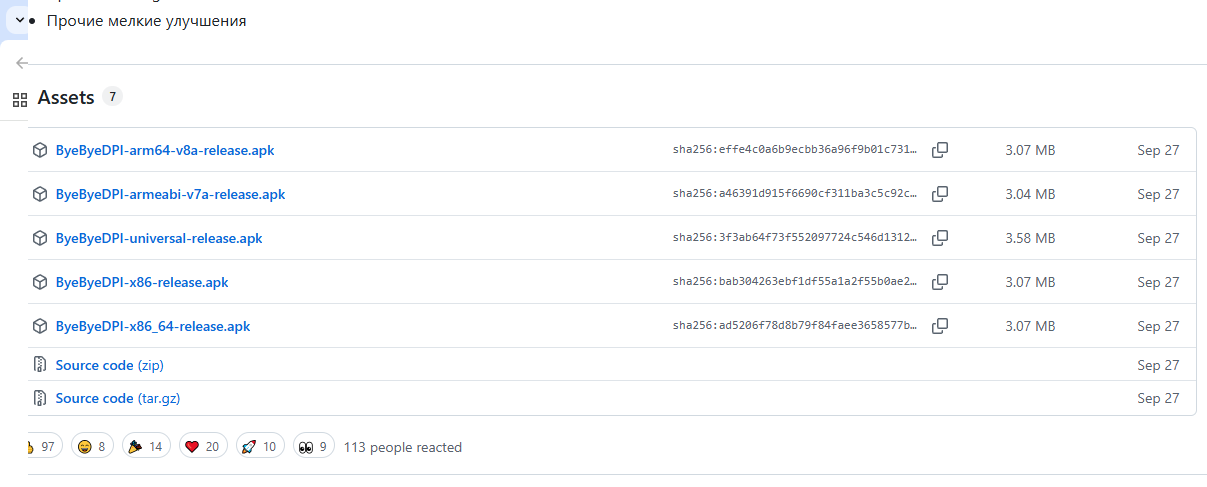Download ByeByeDPI-x86_64-release.apk
Viewport: 1207px width, 487px height.
point(153,326)
